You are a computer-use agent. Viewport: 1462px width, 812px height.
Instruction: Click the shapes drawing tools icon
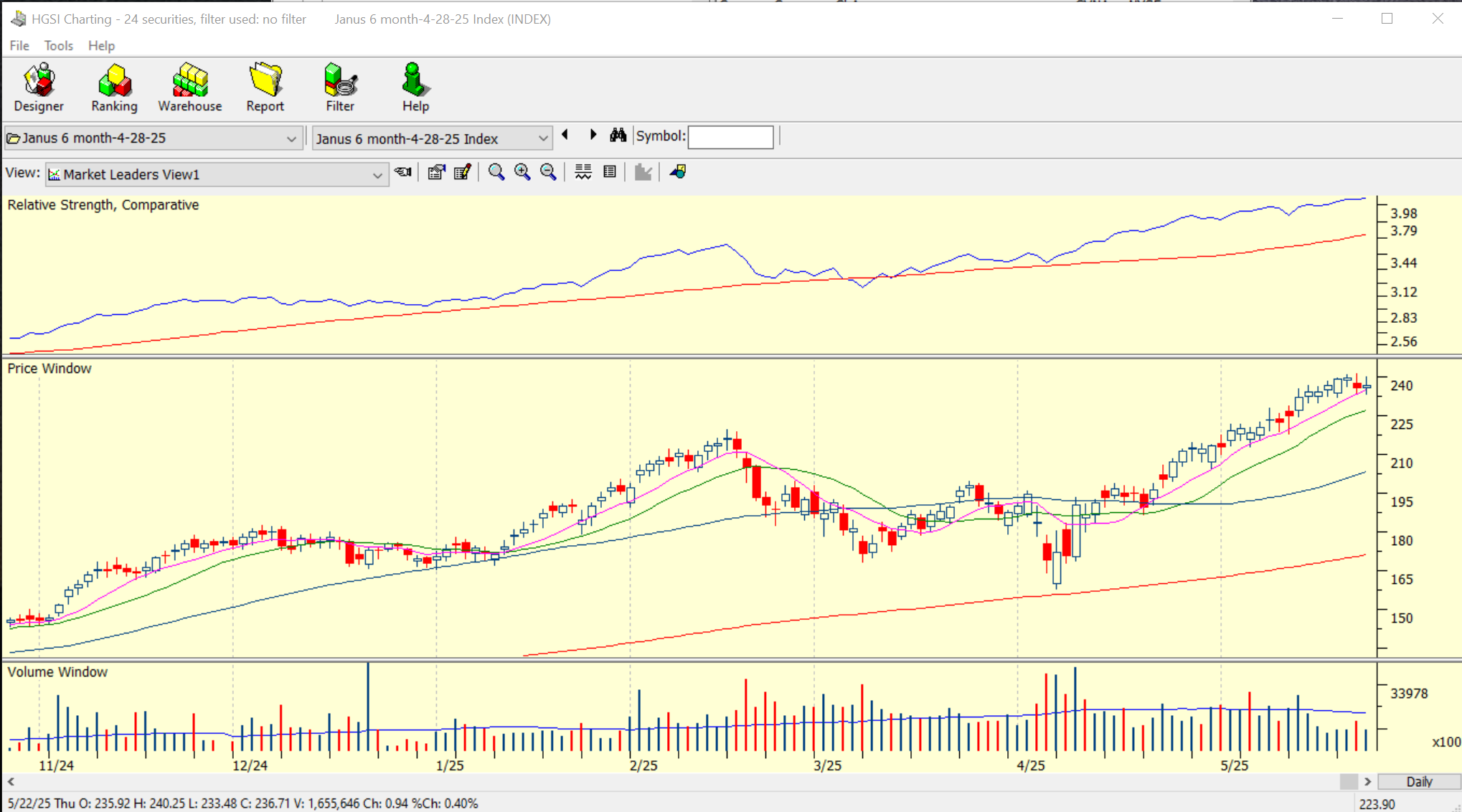point(678,172)
